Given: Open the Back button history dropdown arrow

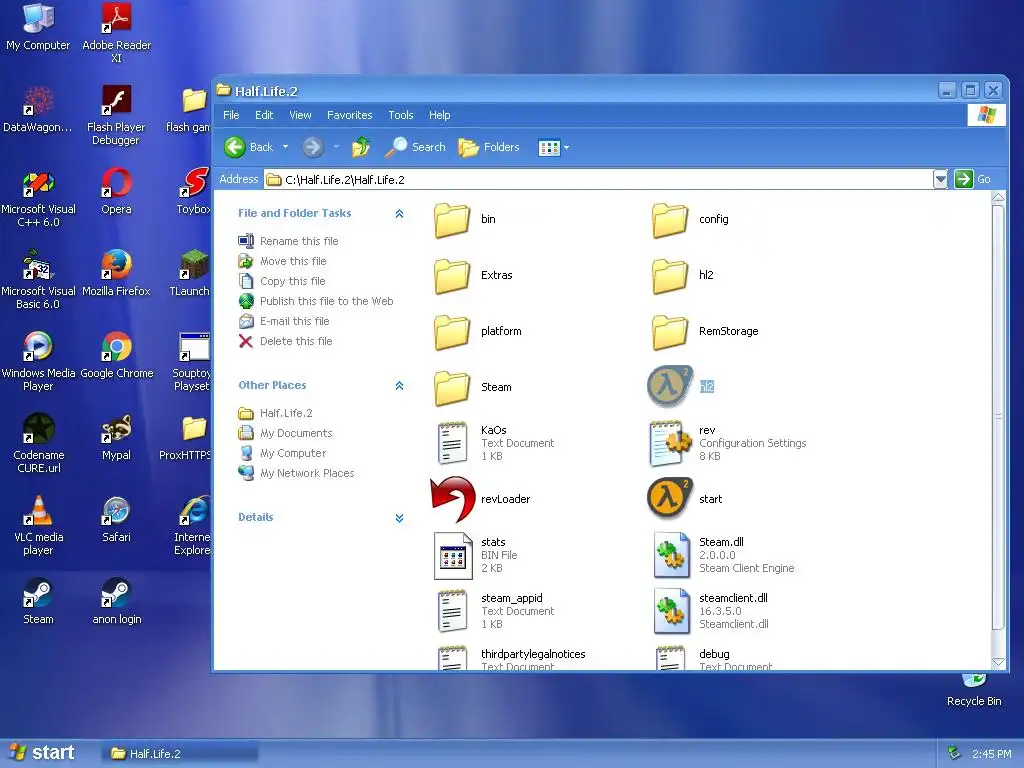Looking at the screenshot, I should [x=285, y=147].
